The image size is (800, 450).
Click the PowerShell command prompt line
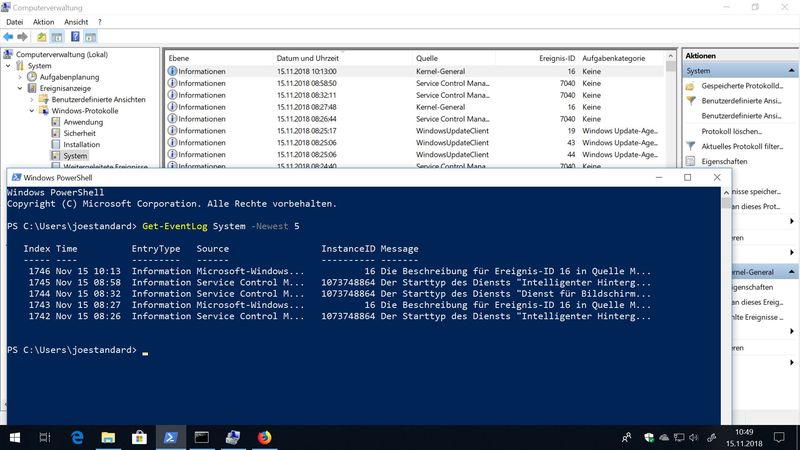78,350
